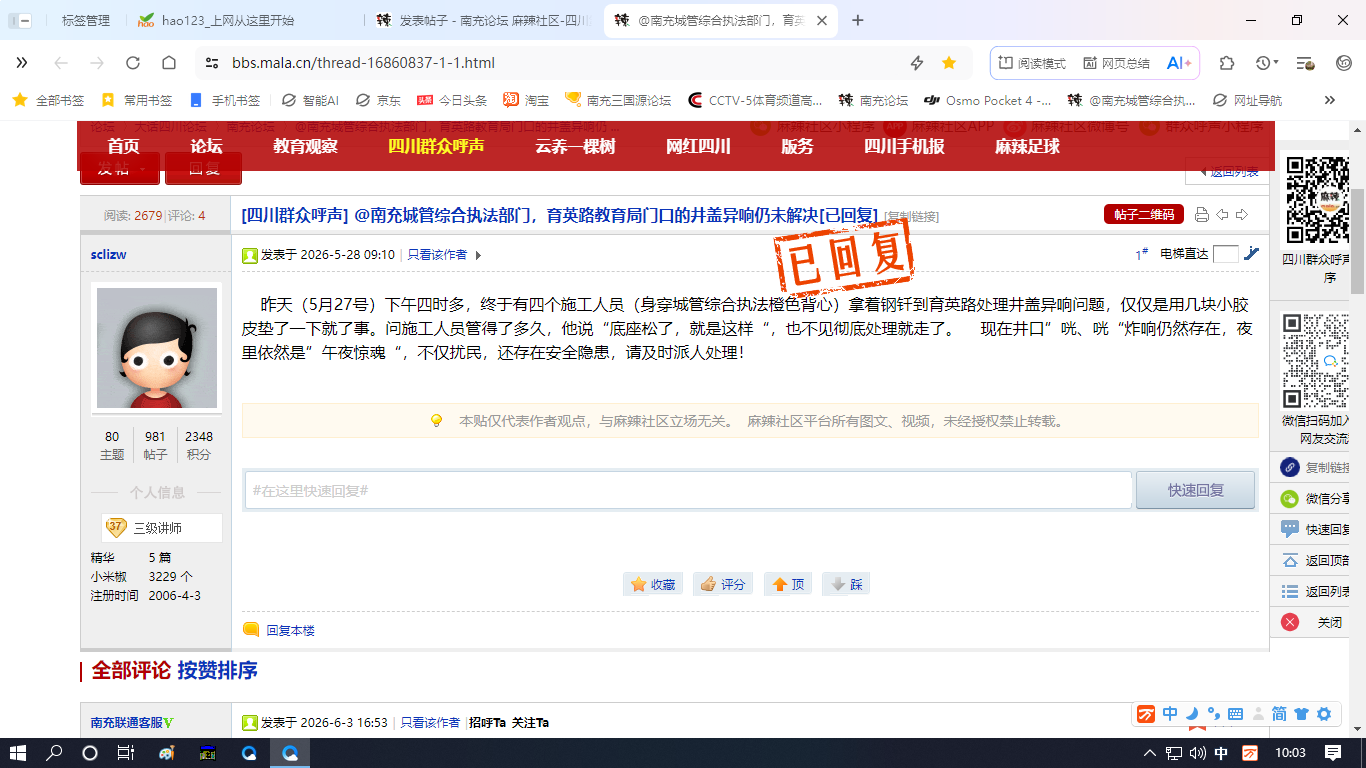1366x768 pixels.
Task: Go to previous thread arrow icon
Action: click(x=1222, y=214)
